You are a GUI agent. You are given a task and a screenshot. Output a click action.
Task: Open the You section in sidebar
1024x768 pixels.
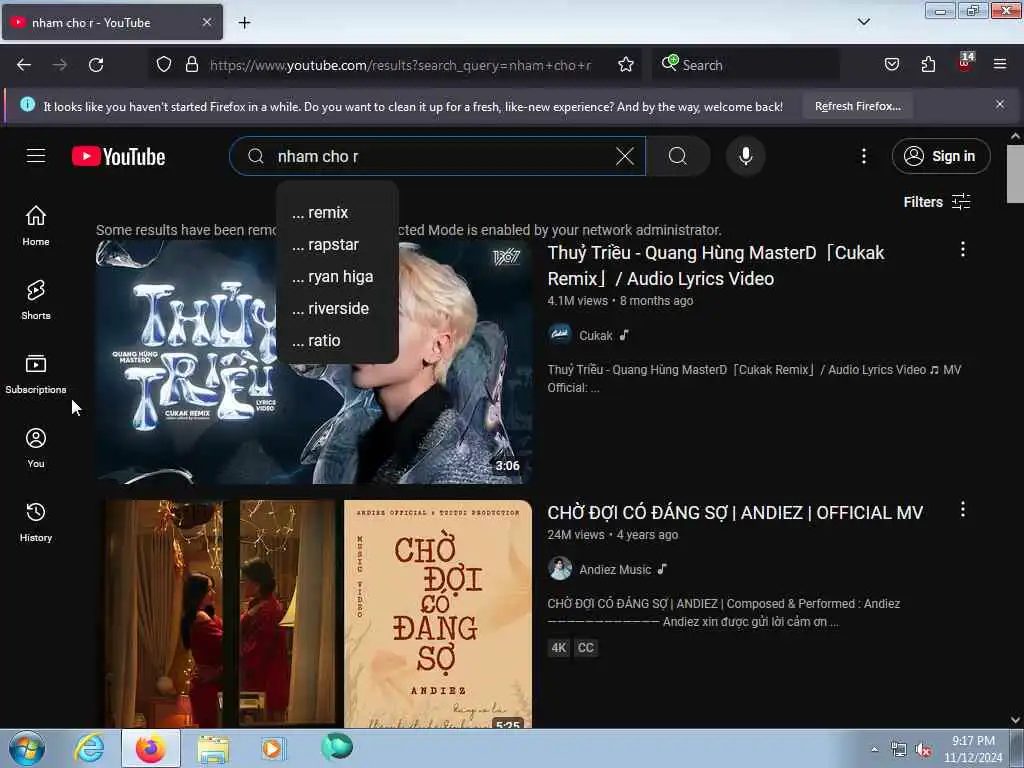tap(36, 448)
